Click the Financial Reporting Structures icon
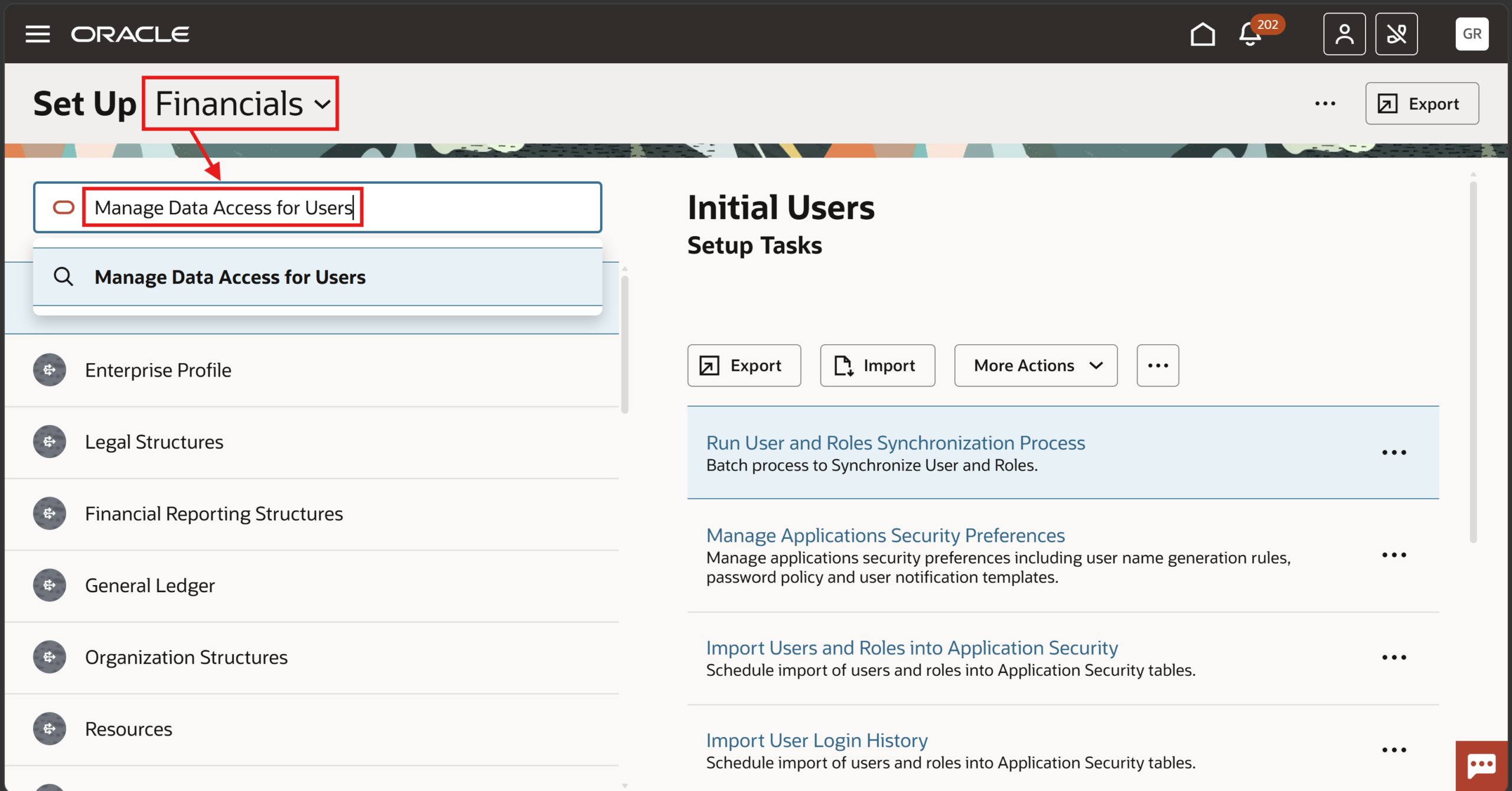The width and height of the screenshot is (1512, 791). (50, 514)
